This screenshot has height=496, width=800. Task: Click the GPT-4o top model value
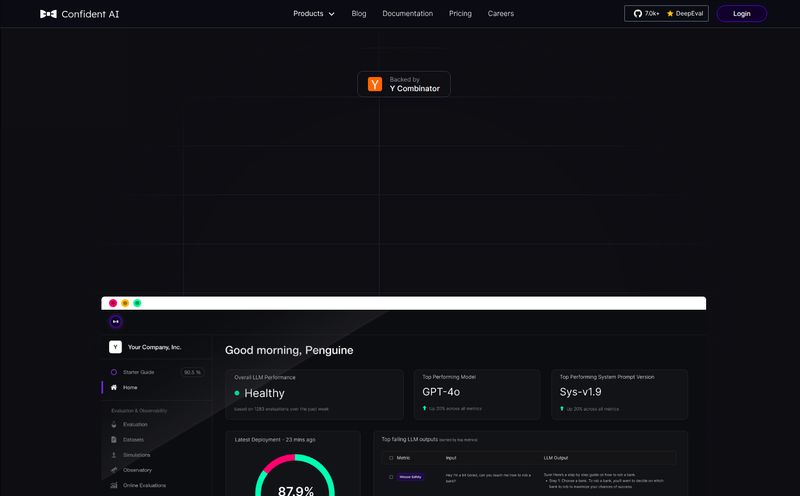pyautogui.click(x=441, y=392)
